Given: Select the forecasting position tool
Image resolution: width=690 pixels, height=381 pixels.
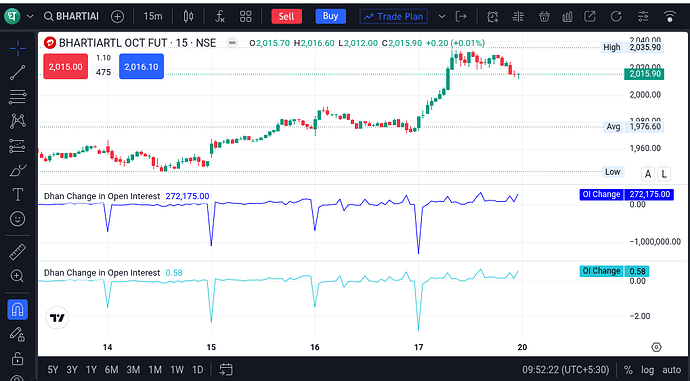Looking at the screenshot, I should (18, 146).
